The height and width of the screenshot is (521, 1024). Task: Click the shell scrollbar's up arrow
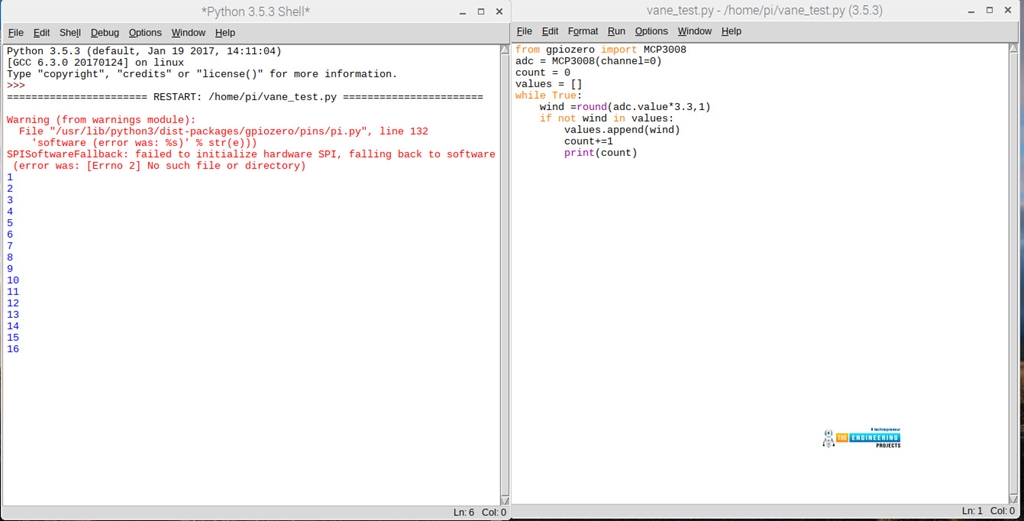tap(504, 50)
